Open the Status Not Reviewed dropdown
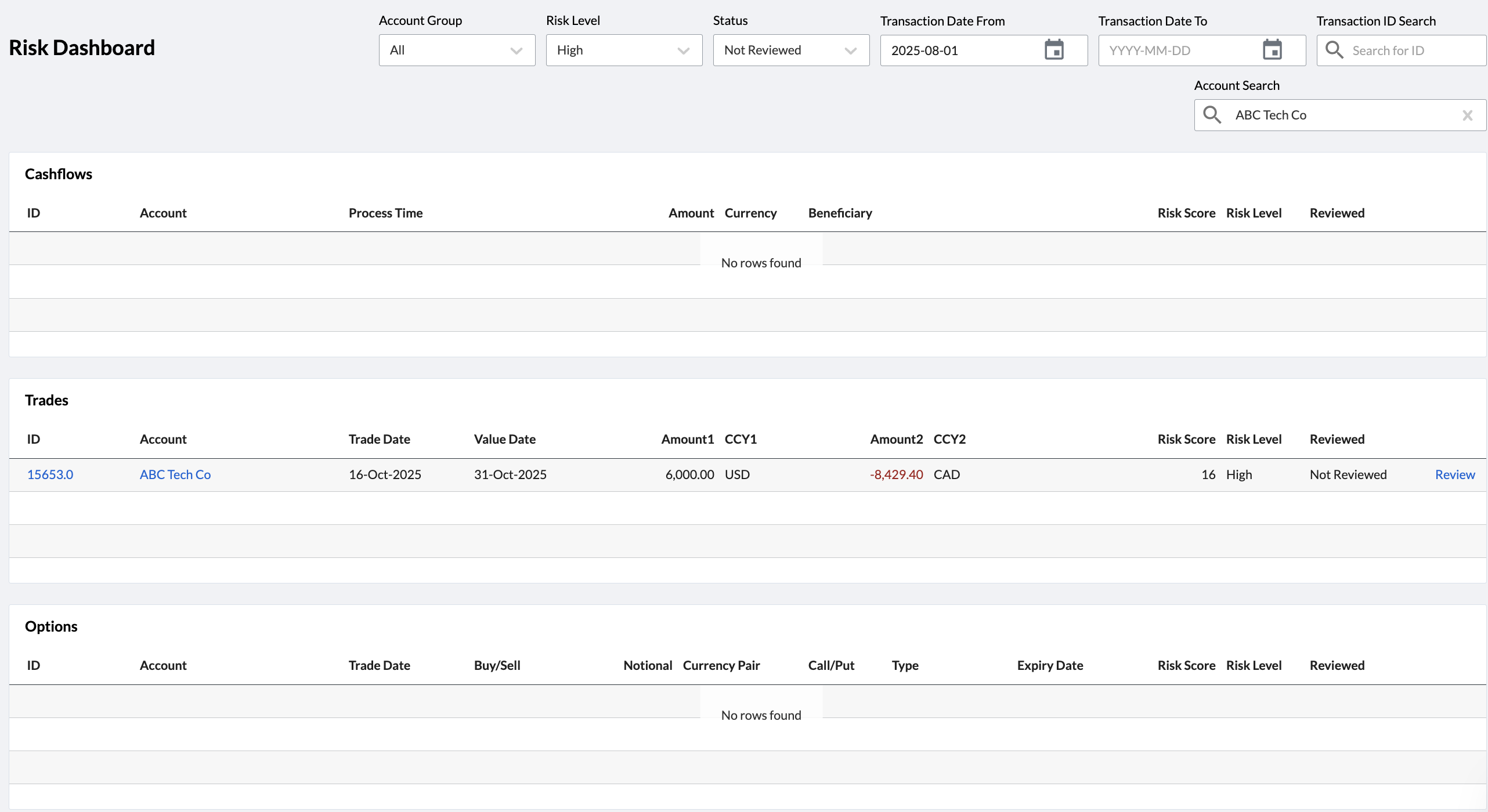The height and width of the screenshot is (812, 1488). click(790, 50)
